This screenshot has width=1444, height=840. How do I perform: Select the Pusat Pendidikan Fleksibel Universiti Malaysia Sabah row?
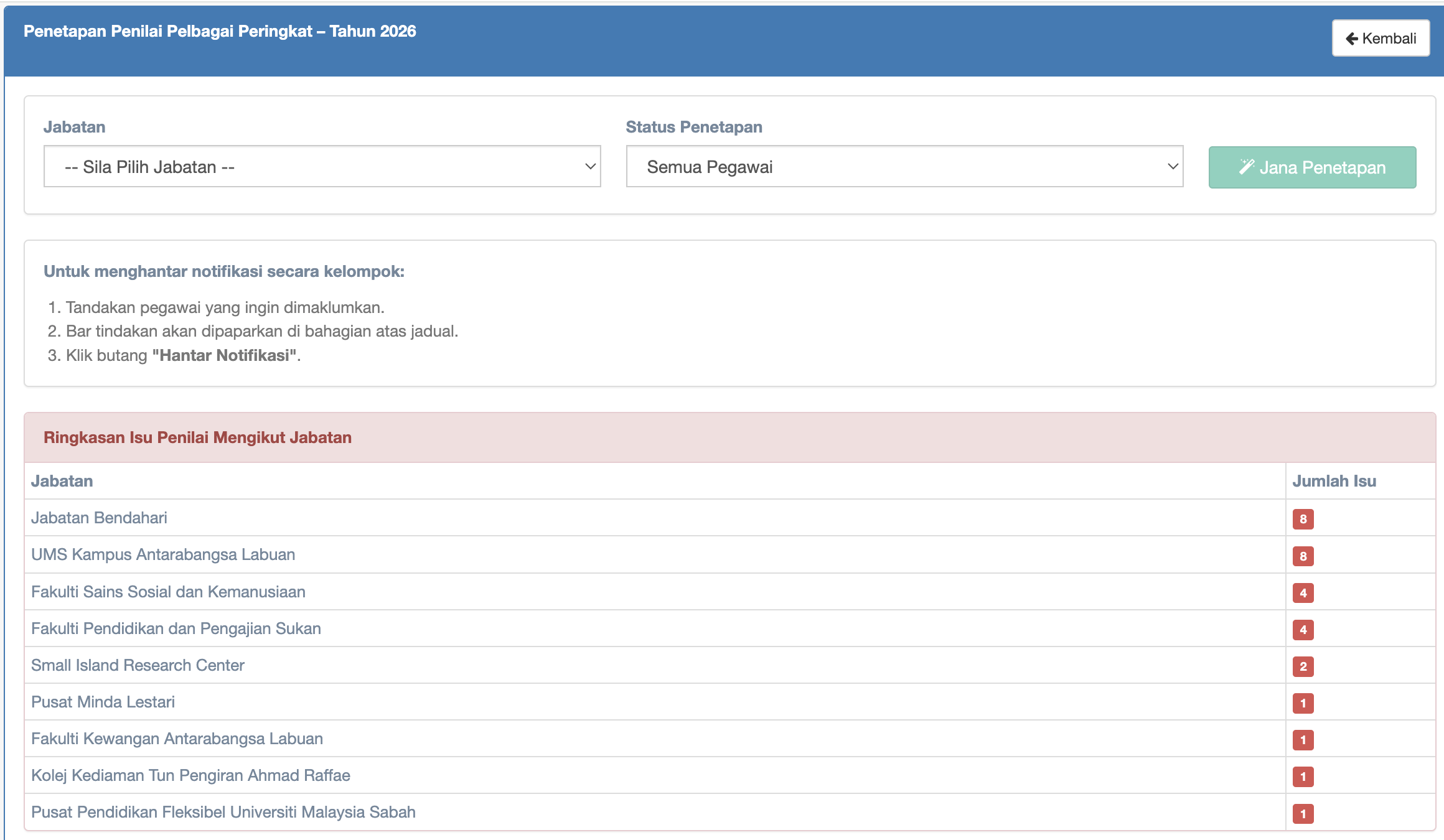pos(223,812)
